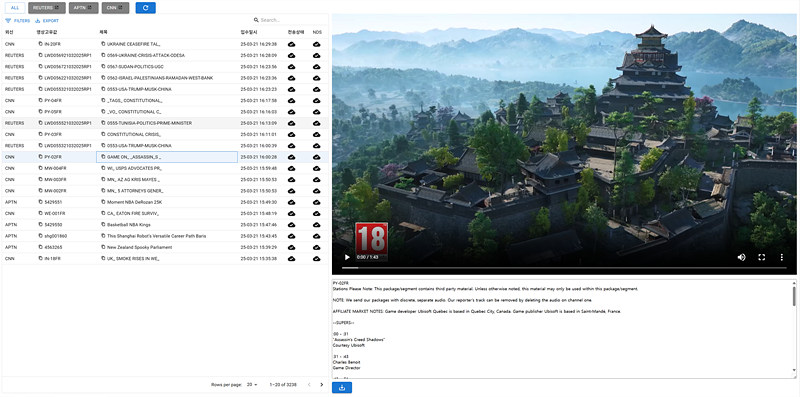
Task: Copy icon beside PY-04FR ID
Action: point(40,101)
